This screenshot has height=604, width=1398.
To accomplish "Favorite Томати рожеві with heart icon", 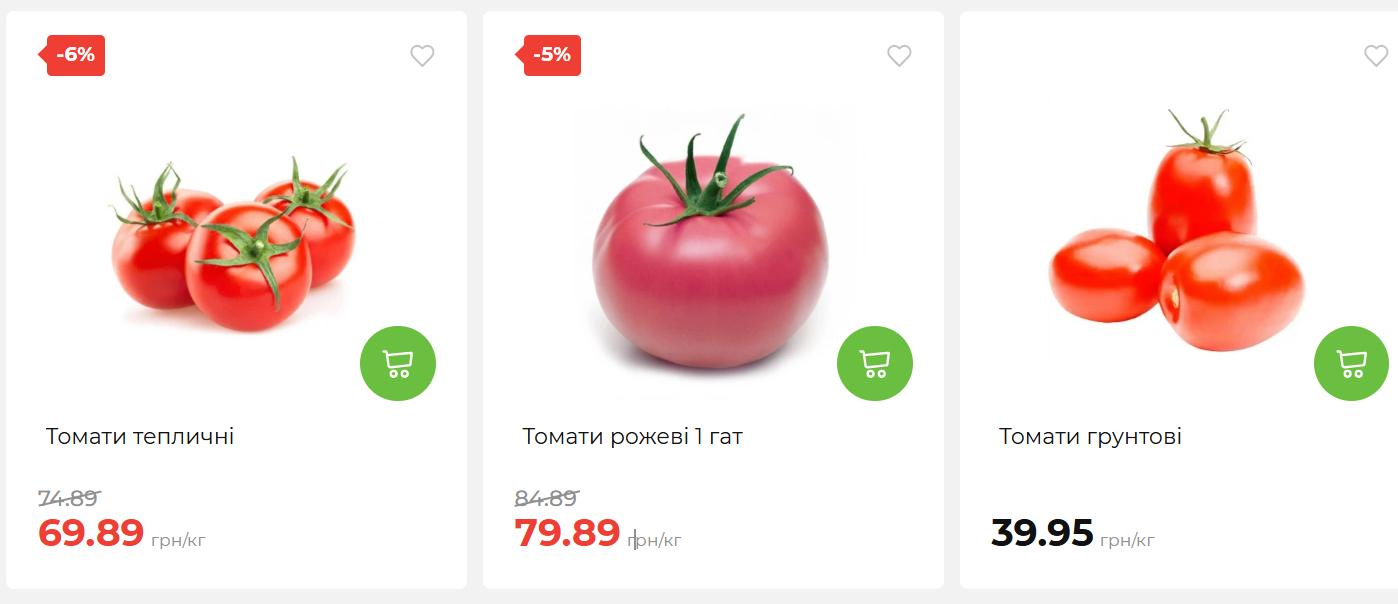I will coord(899,56).
